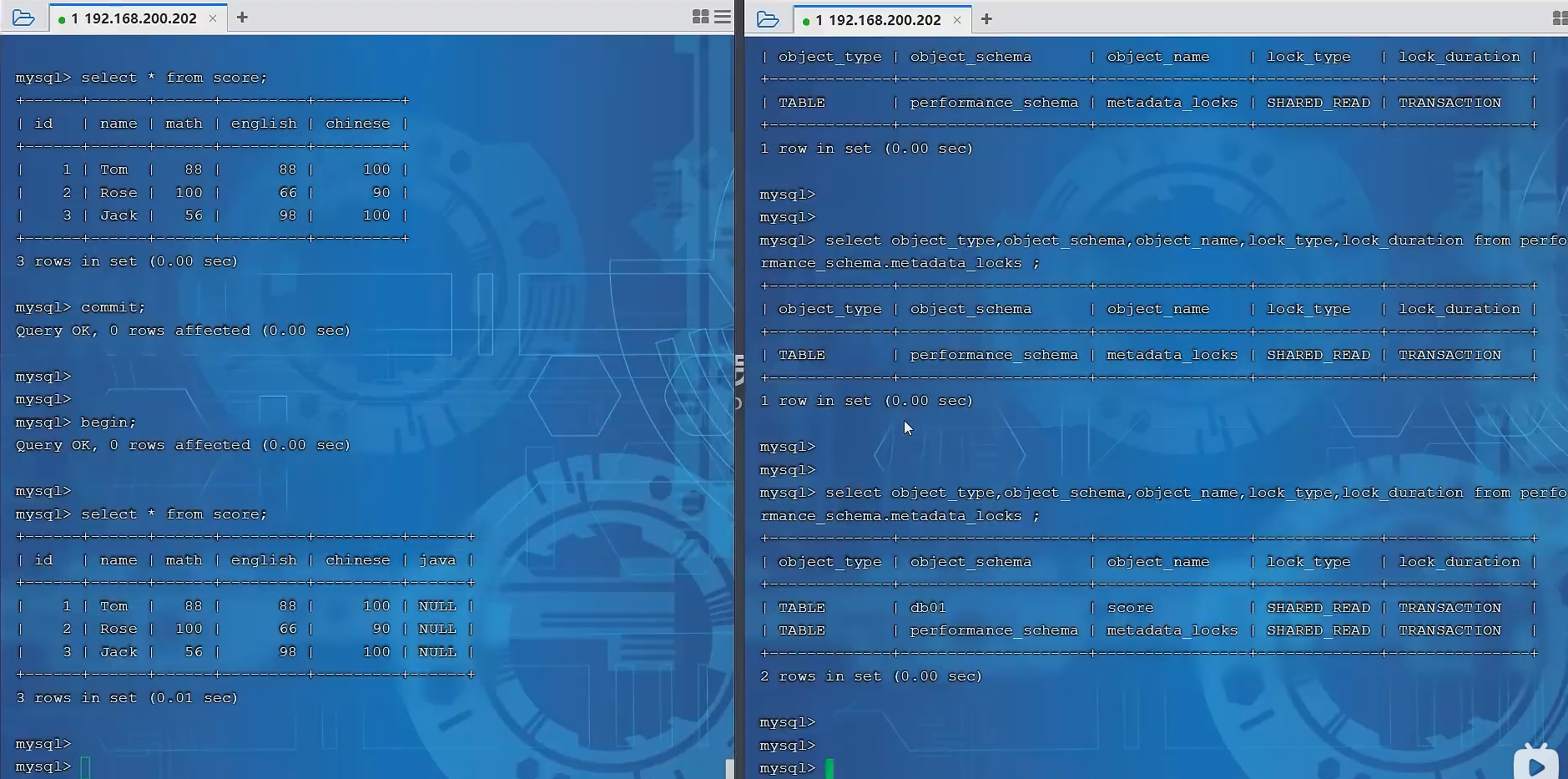
Task: Click the left terminal's active mysql prompt cursor
Action: 85,766
